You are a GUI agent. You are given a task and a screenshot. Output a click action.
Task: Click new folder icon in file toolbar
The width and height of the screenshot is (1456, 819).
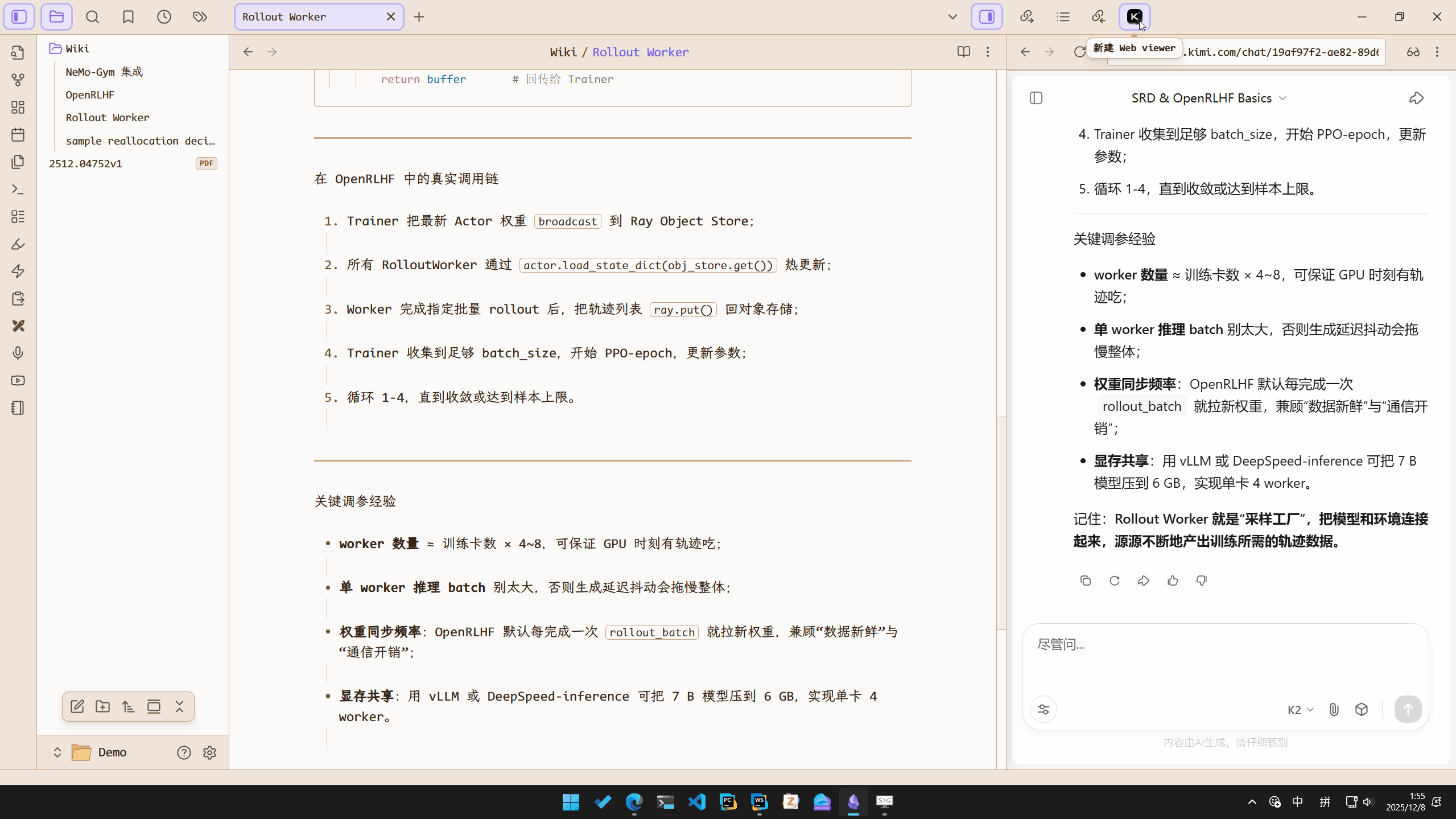tap(102, 707)
